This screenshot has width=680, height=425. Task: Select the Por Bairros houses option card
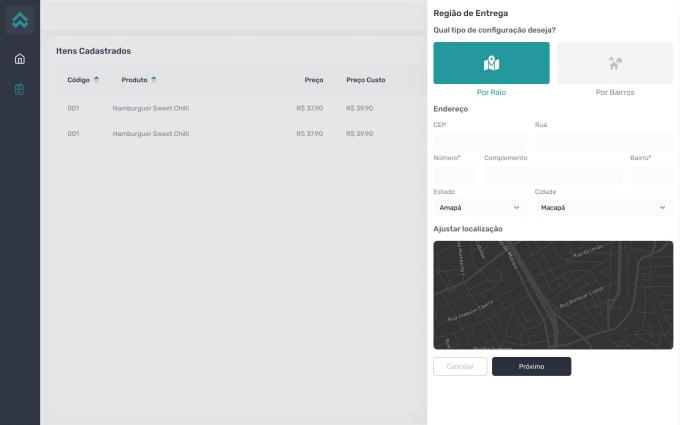(x=615, y=63)
